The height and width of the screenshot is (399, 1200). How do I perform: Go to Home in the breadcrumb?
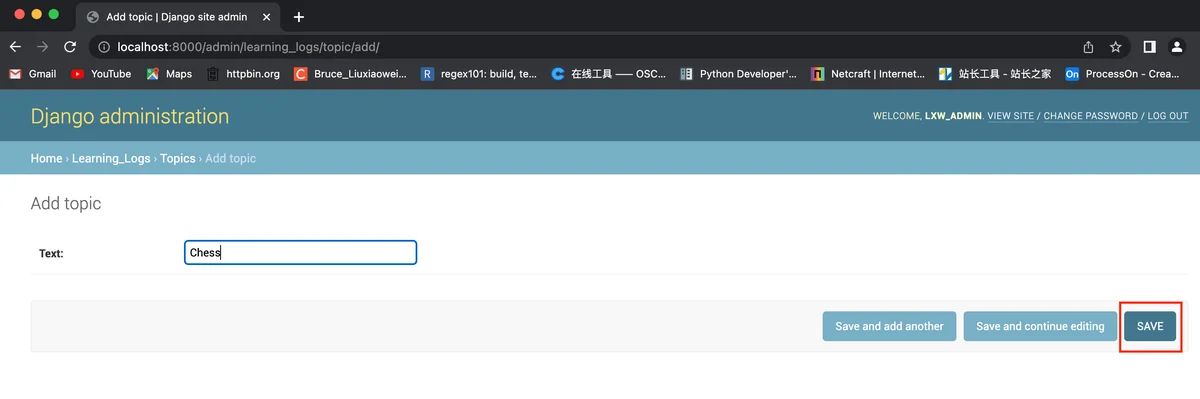pos(46,158)
